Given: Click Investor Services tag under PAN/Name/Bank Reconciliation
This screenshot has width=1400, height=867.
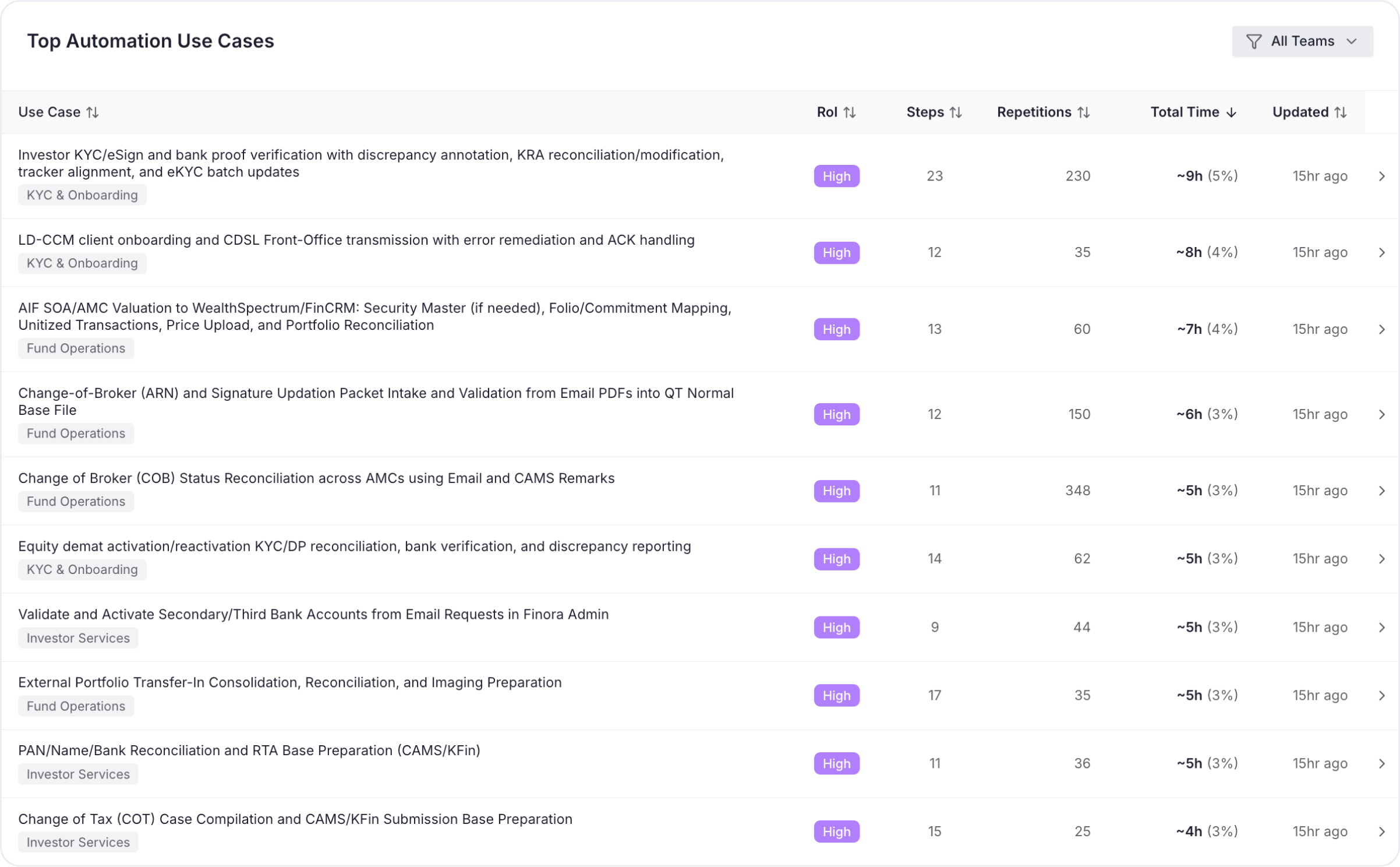Looking at the screenshot, I should 78,774.
